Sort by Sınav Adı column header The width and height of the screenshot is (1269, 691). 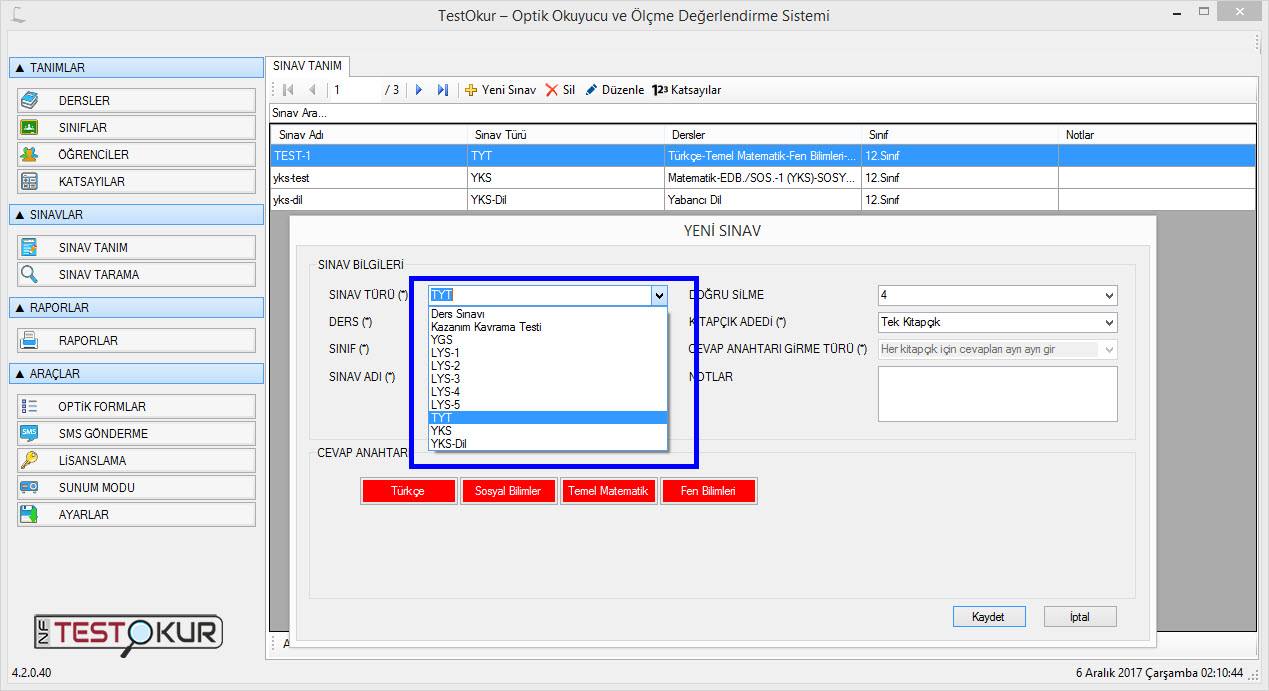(x=368, y=135)
